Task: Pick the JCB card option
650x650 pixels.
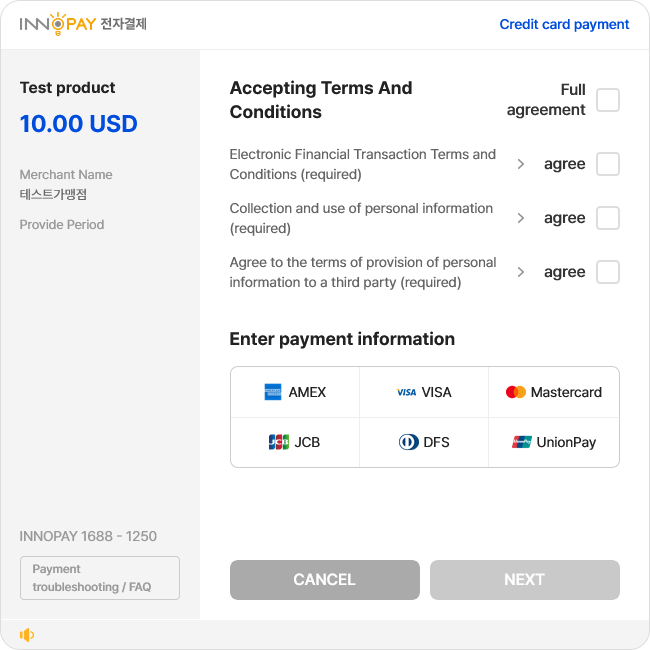Action: pyautogui.click(x=295, y=442)
